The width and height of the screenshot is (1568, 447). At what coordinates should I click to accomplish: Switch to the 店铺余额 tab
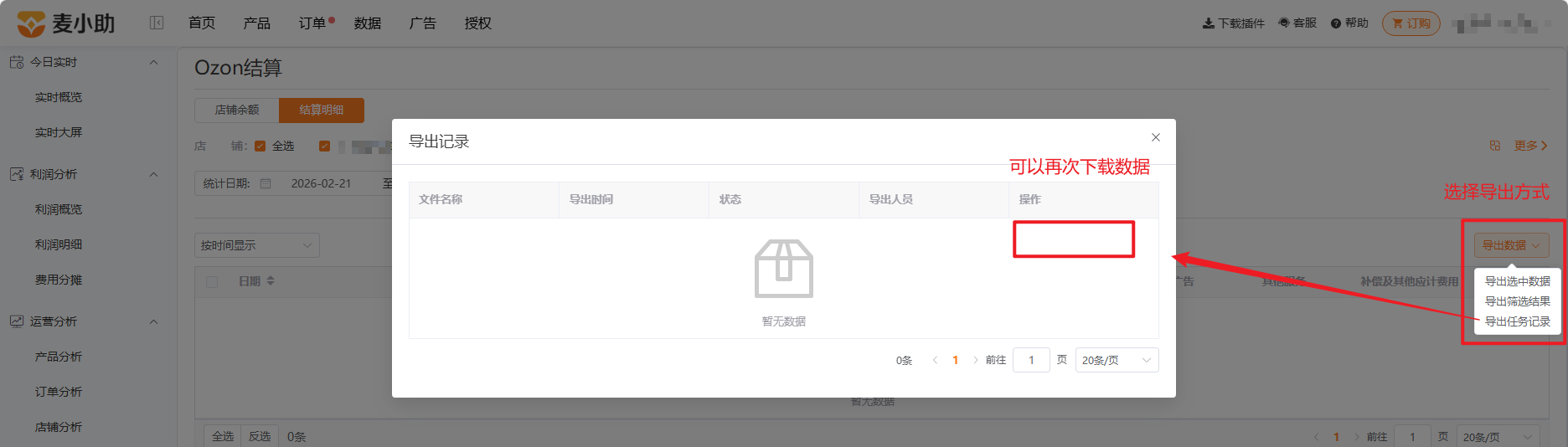coord(236,110)
